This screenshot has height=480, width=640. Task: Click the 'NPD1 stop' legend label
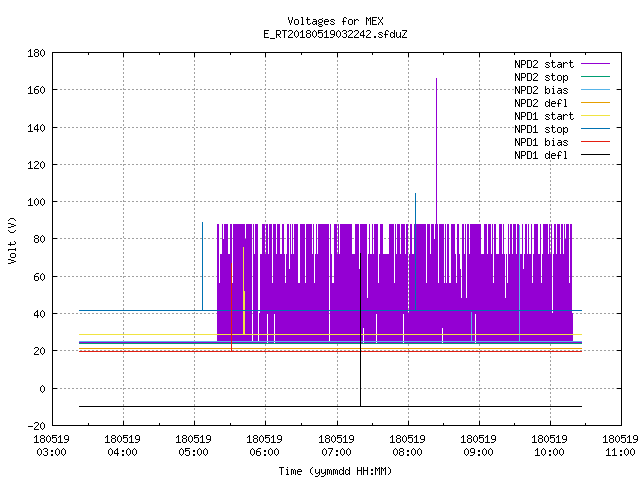tap(541, 129)
